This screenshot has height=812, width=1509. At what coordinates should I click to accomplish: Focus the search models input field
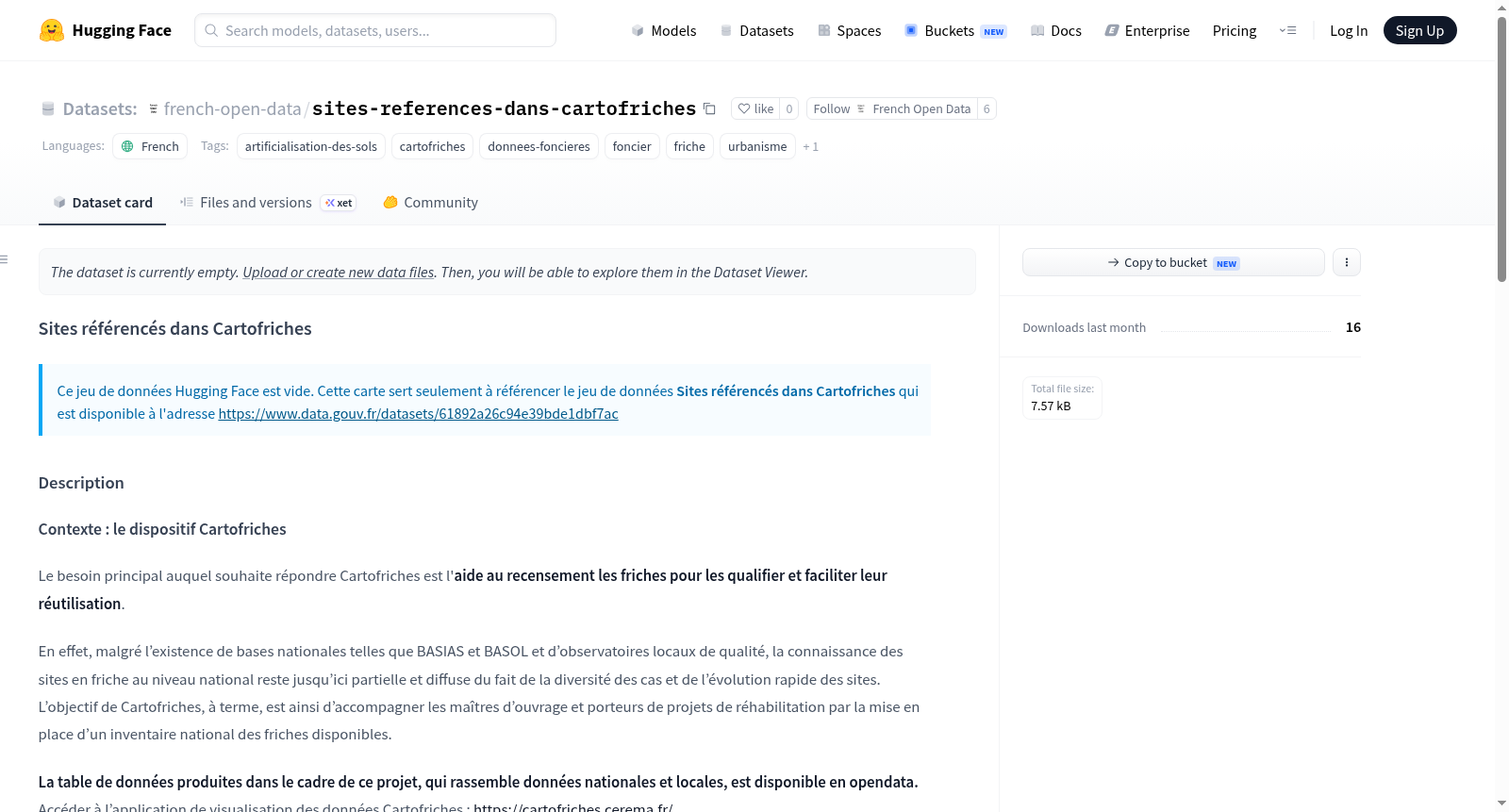(x=375, y=30)
